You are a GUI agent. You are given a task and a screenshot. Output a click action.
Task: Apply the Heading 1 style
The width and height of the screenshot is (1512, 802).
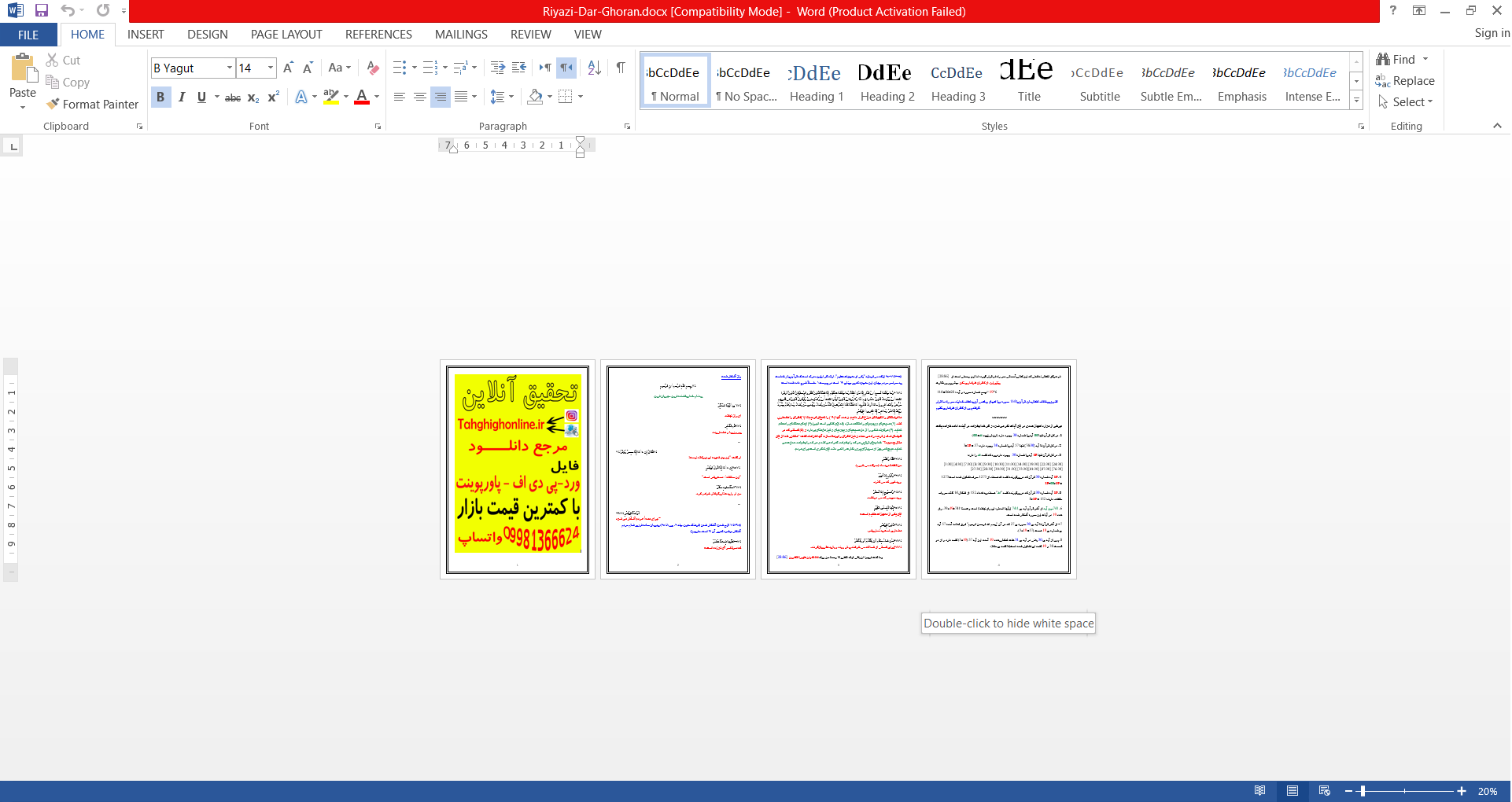coord(817,81)
